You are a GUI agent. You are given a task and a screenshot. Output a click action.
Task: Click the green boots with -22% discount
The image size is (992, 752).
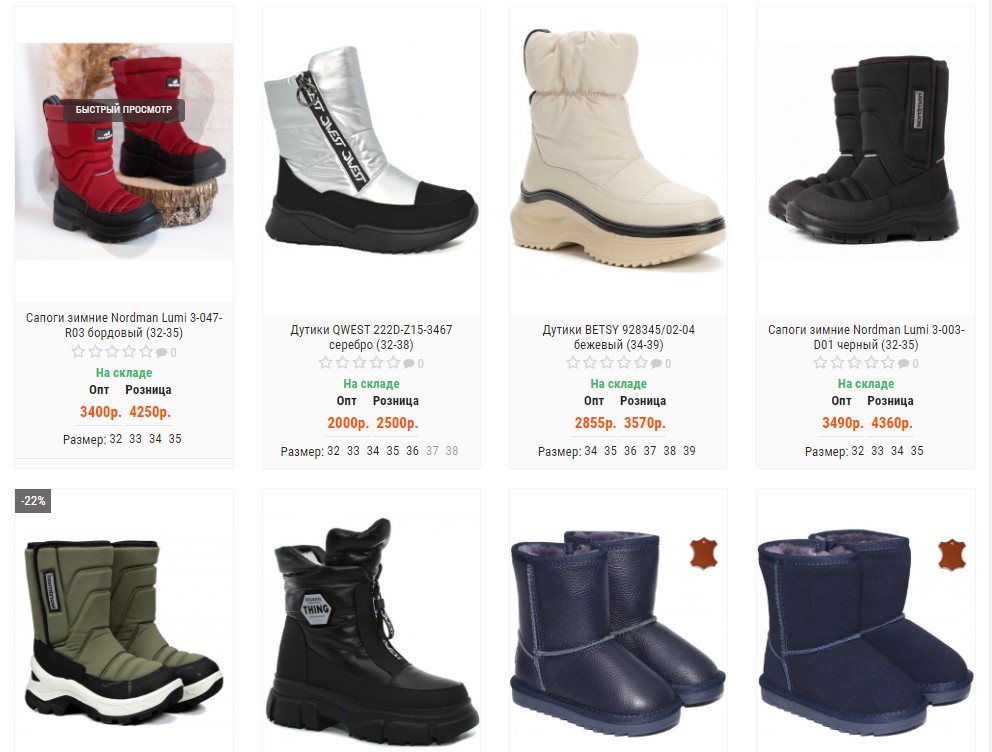pos(124,632)
